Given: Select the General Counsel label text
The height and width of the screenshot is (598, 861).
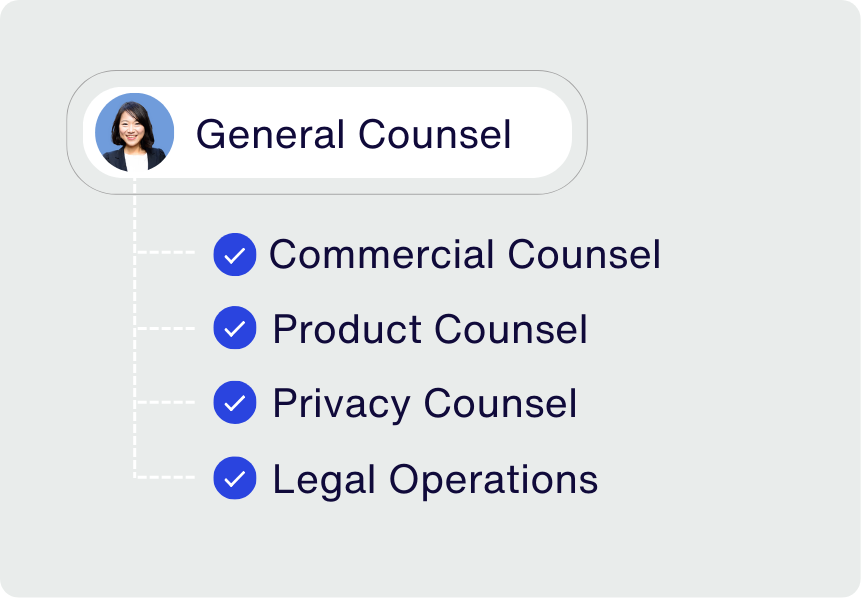Looking at the screenshot, I should [x=354, y=135].
